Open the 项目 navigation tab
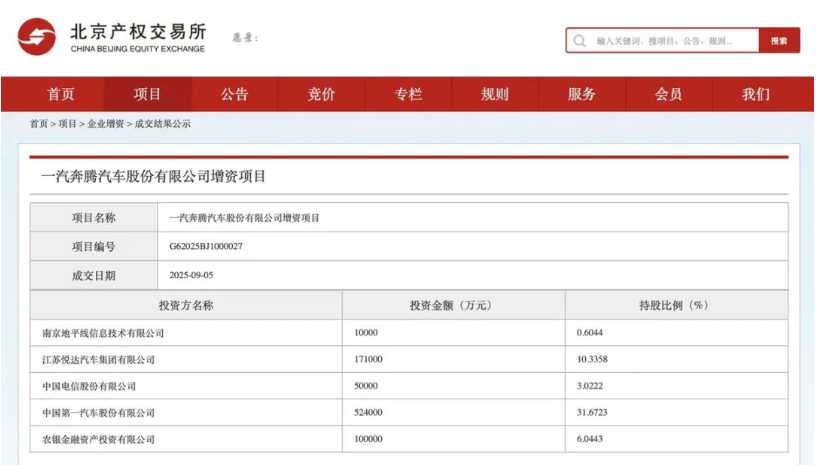The image size is (816, 465). (x=147, y=94)
